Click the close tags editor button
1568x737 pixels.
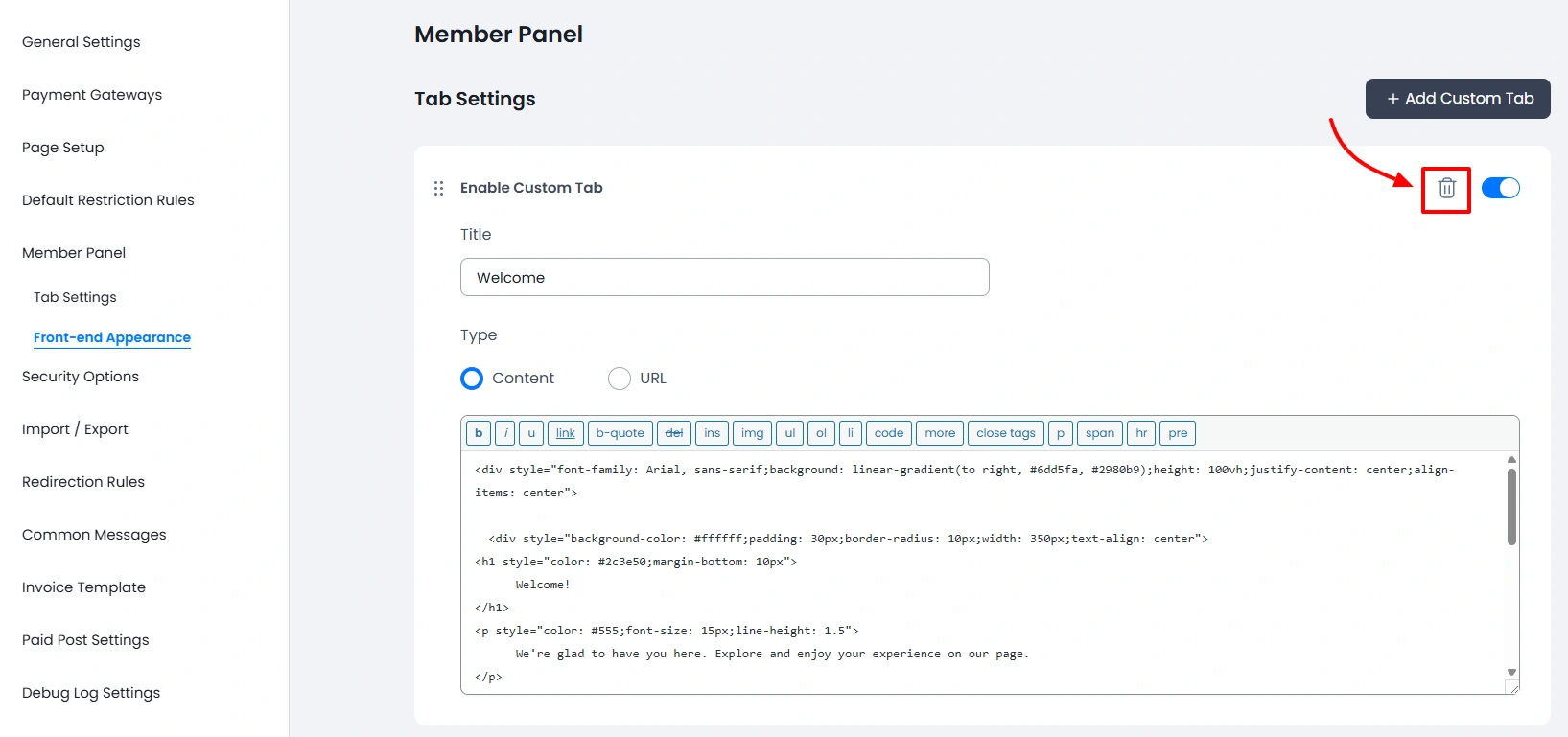click(x=1006, y=433)
